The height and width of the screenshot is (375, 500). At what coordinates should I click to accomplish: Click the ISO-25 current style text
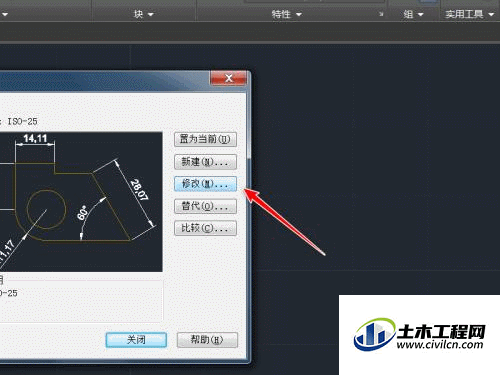[22, 121]
